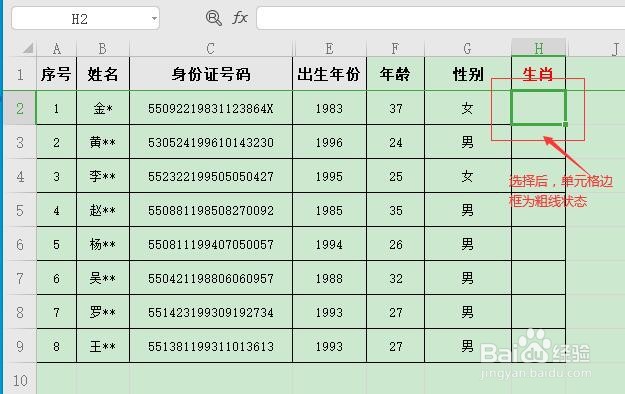Click the 年龄 header cell
This screenshot has height=394, width=625.
point(395,74)
